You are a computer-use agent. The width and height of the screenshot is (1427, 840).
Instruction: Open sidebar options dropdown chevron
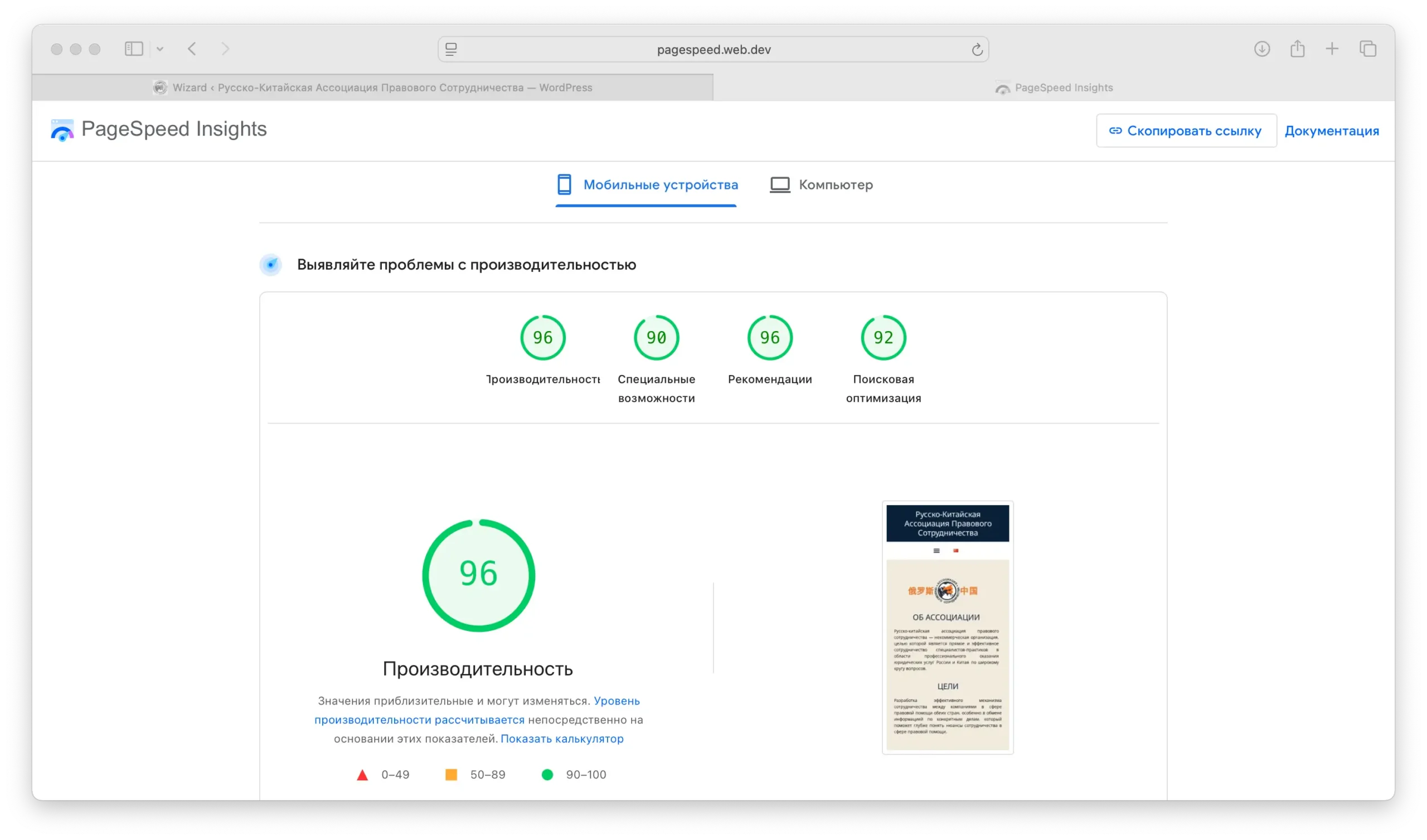160,49
